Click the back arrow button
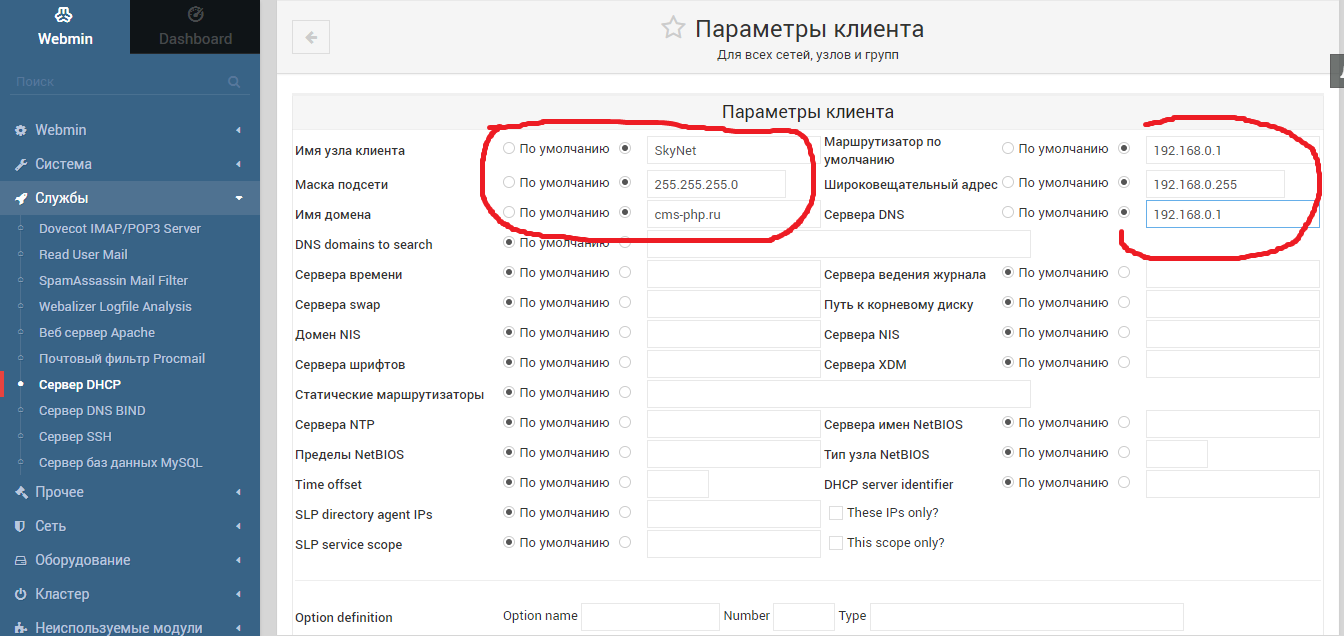 tap(311, 37)
